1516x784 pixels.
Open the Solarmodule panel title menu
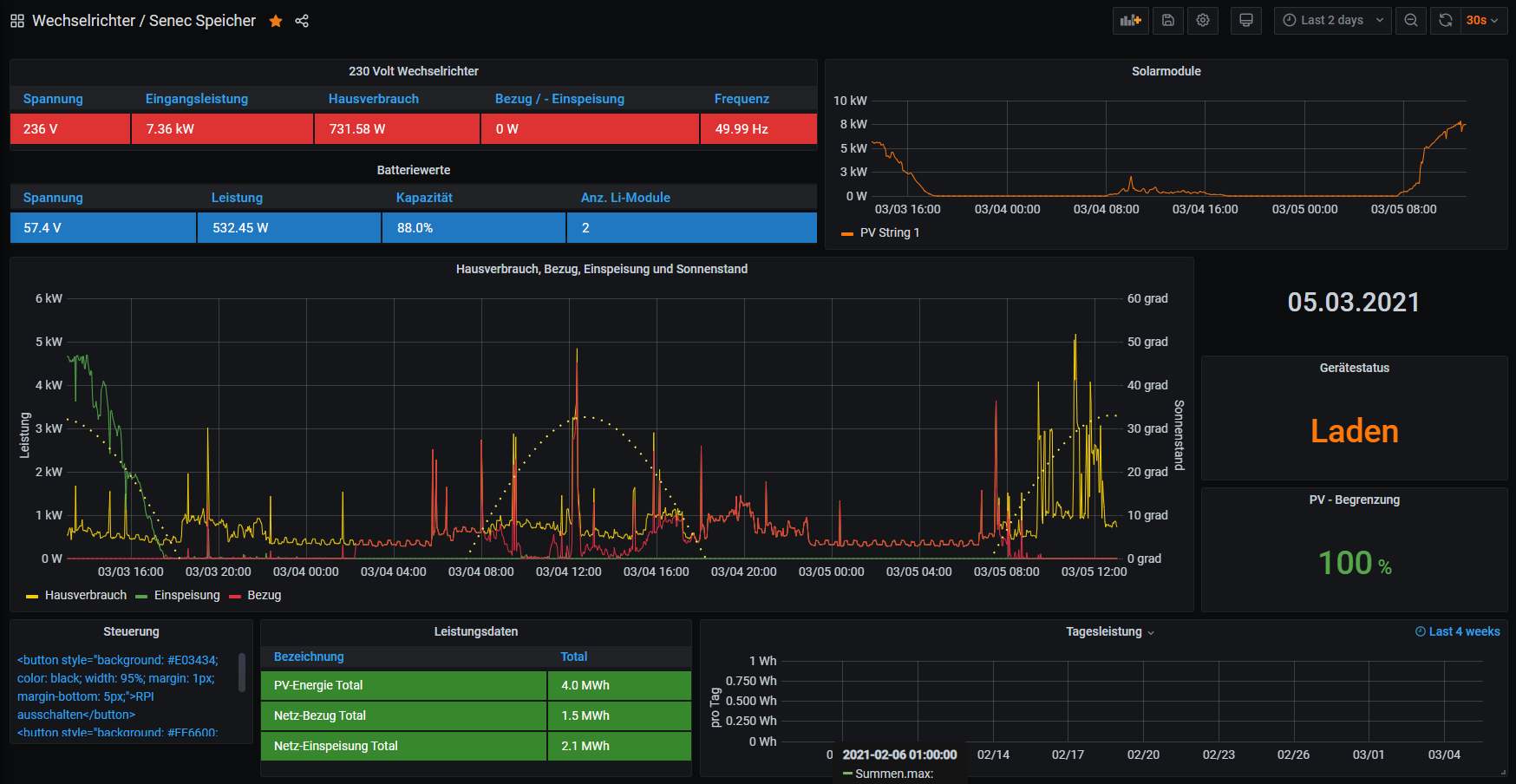tap(1166, 71)
